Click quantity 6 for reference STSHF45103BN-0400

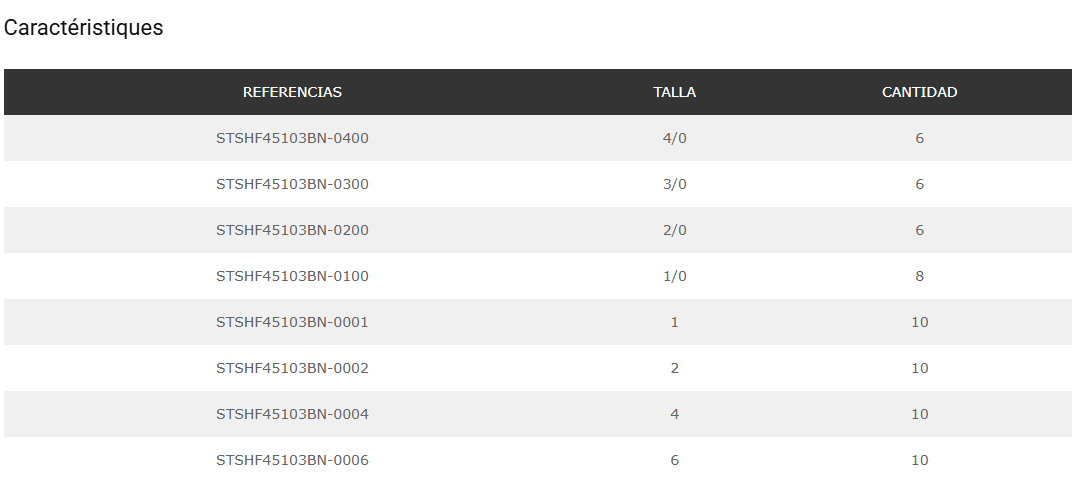(x=919, y=138)
